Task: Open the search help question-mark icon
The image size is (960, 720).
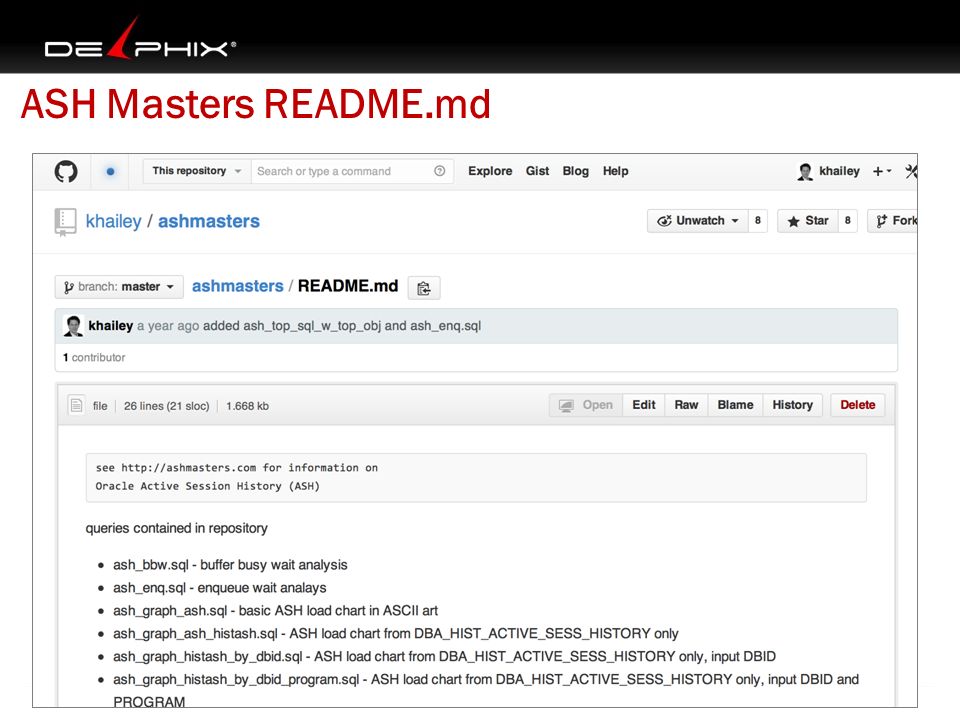Action: pyautogui.click(x=440, y=171)
